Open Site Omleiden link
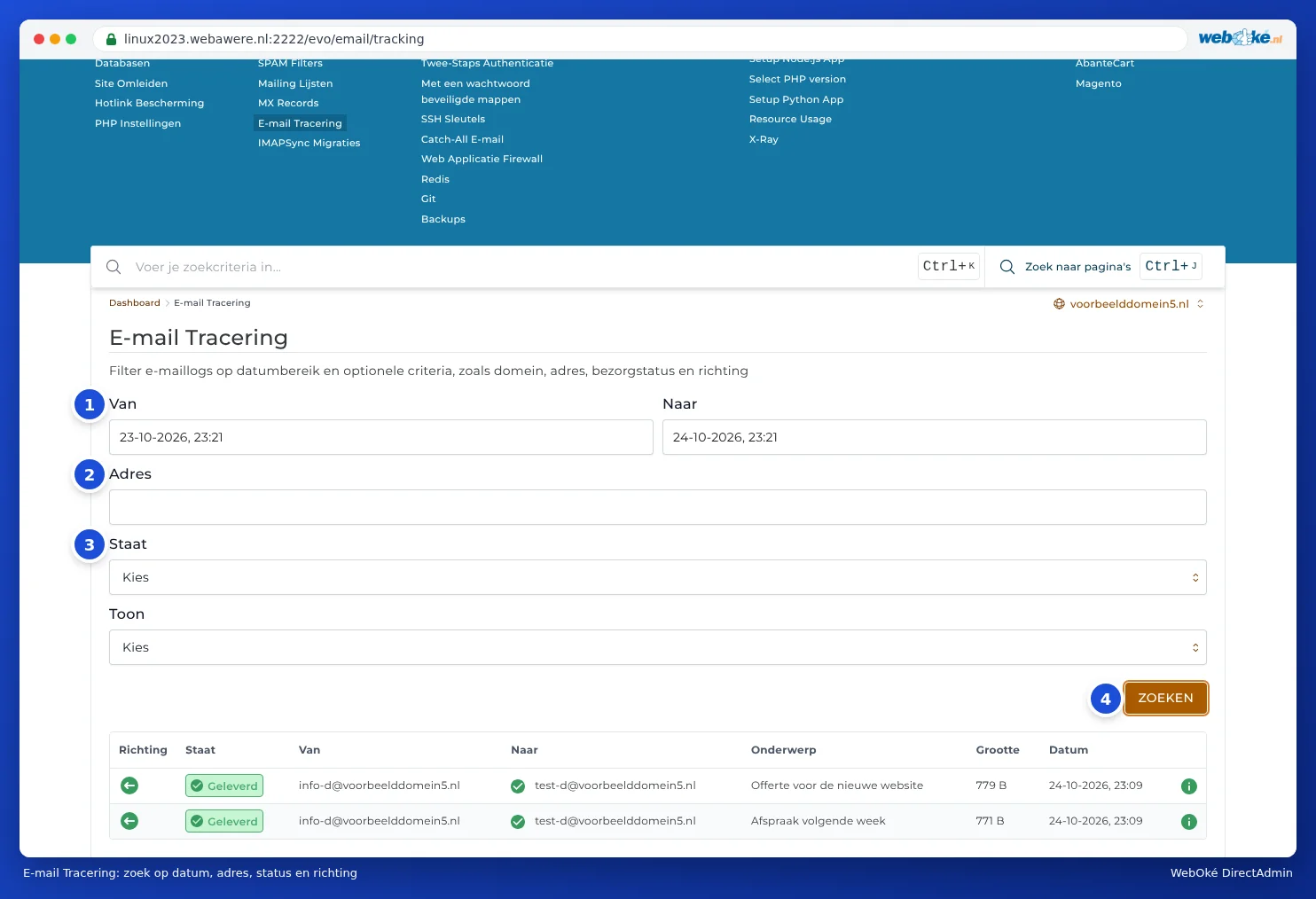1316x899 pixels. [x=131, y=83]
